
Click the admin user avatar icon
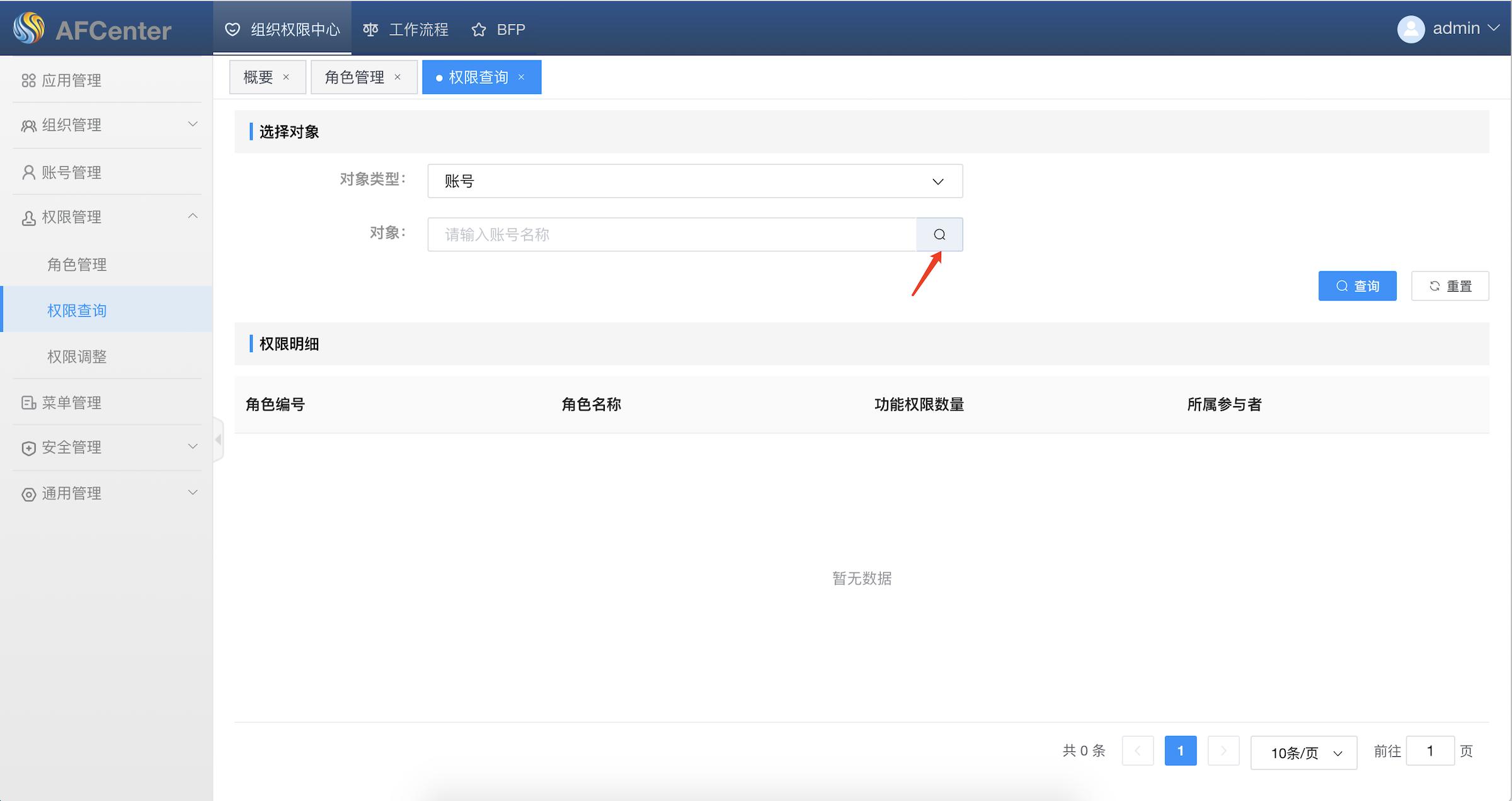[1411, 29]
